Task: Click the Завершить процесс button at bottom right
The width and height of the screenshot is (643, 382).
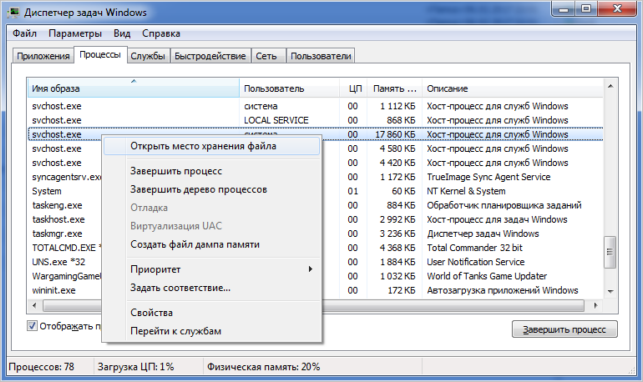Action: [x=565, y=330]
